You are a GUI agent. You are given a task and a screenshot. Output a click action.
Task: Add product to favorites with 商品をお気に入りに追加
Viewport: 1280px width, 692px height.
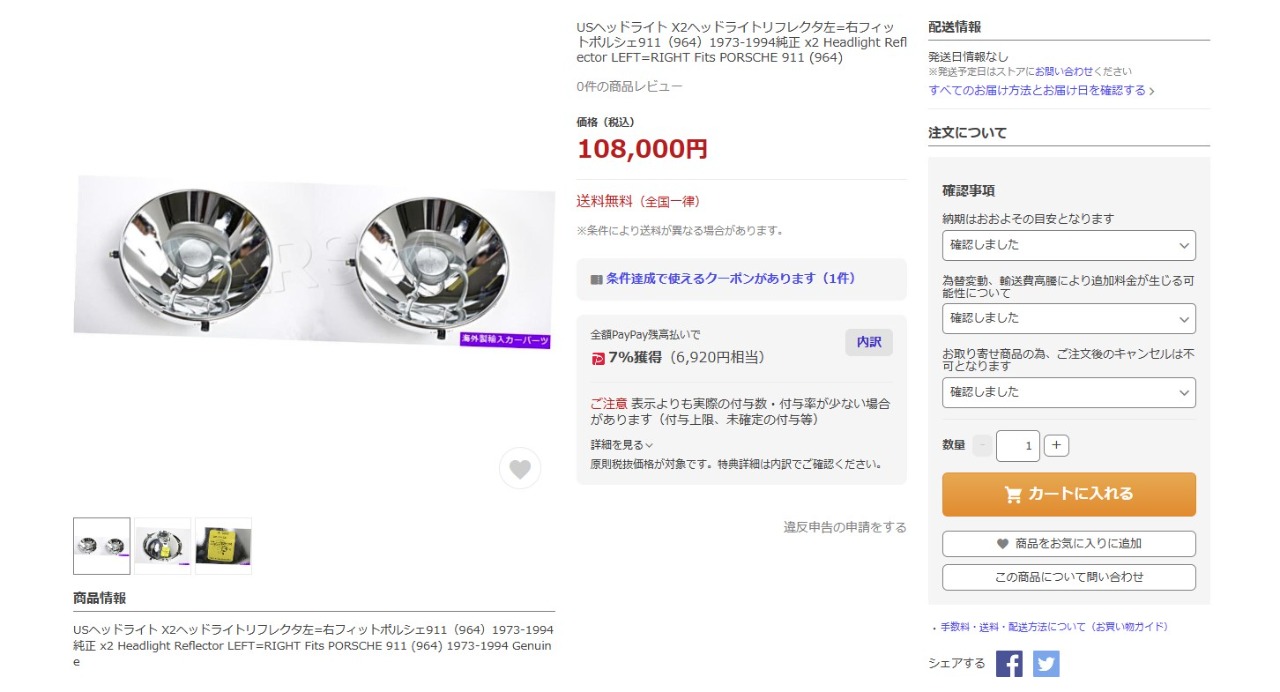click(x=1069, y=544)
